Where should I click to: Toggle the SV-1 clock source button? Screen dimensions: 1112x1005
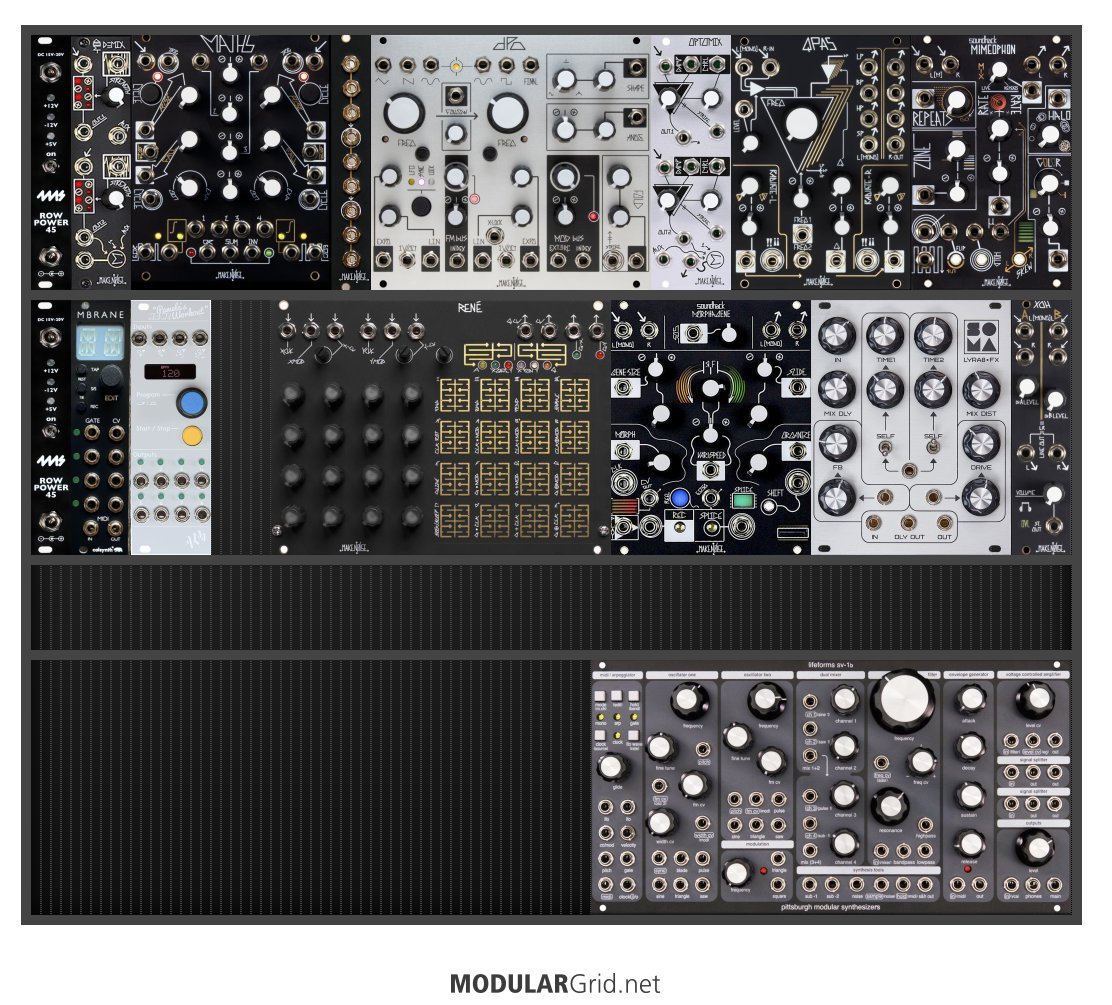[x=601, y=735]
